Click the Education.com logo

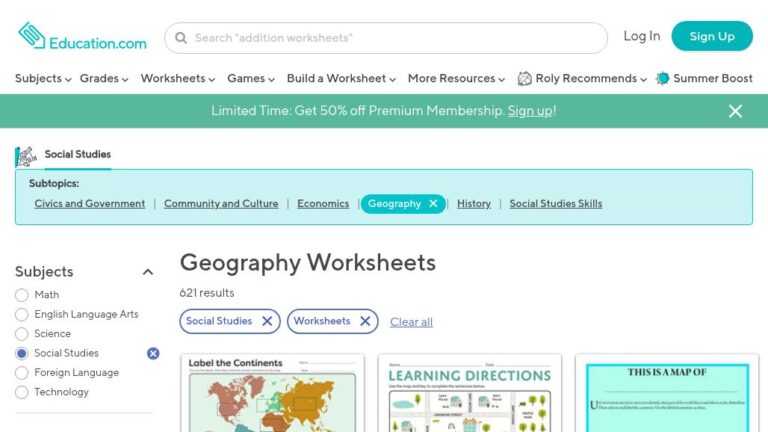[x=82, y=36]
